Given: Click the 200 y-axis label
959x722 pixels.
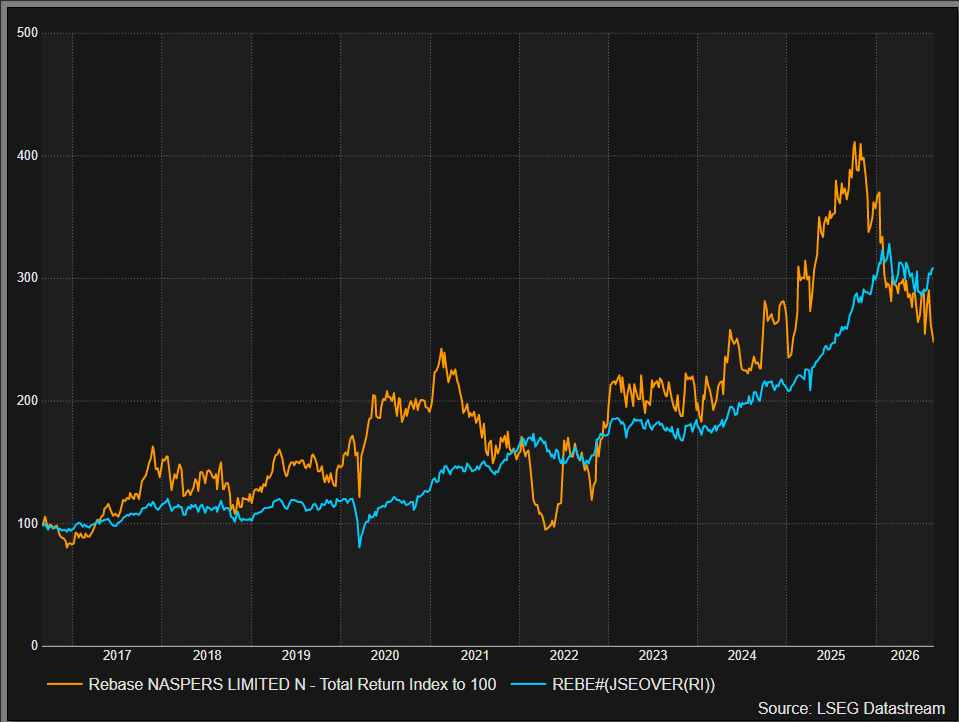Looking at the screenshot, I should point(28,401).
